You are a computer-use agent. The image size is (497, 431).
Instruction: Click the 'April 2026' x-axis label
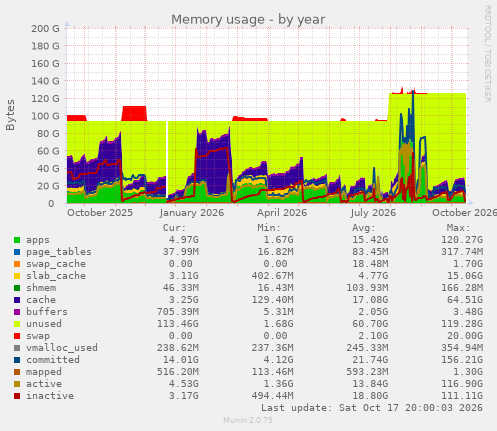[x=282, y=213]
